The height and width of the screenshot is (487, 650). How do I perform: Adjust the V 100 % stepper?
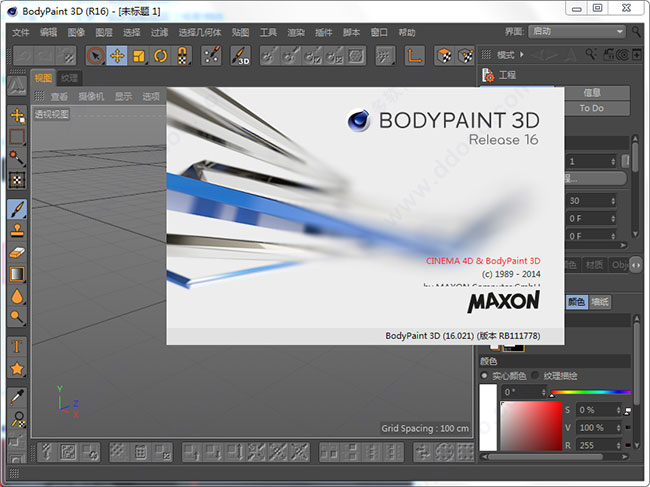click(618, 427)
